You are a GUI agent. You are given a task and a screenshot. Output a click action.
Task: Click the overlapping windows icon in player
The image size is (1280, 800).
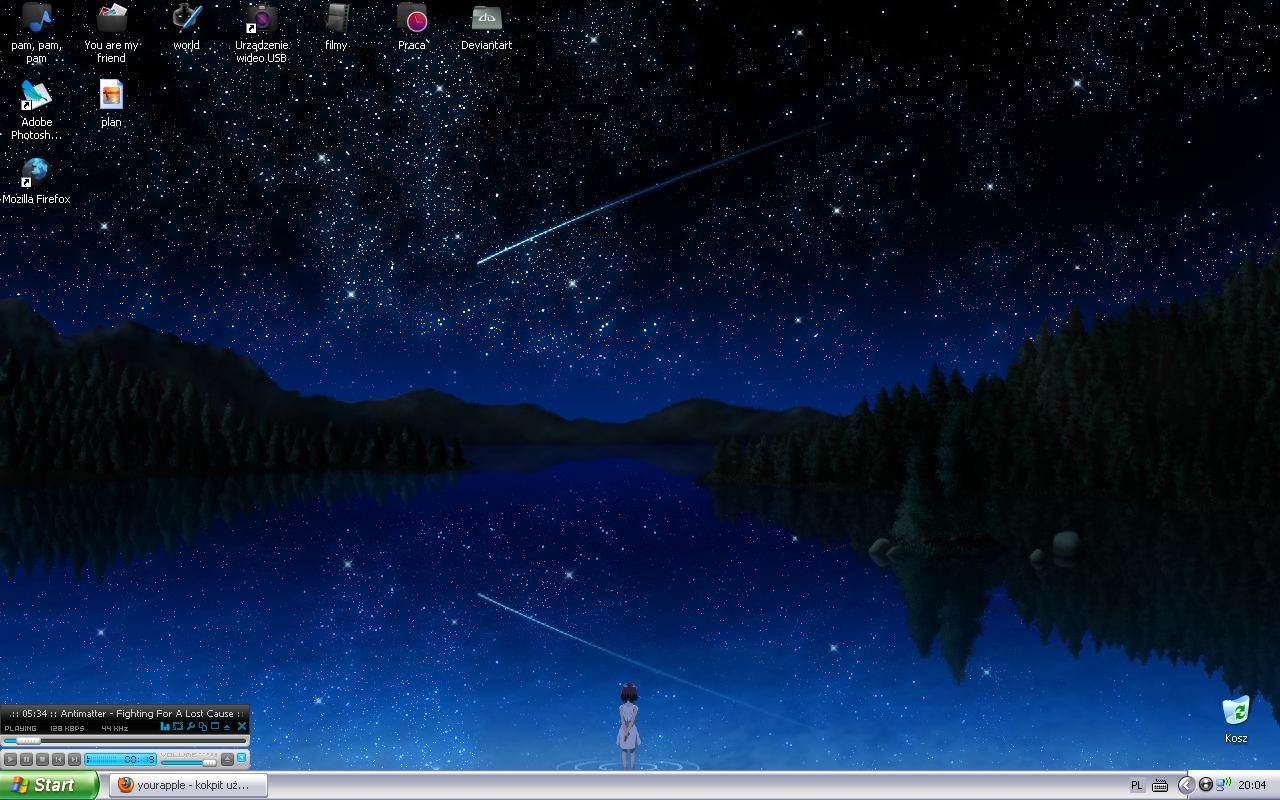203,727
